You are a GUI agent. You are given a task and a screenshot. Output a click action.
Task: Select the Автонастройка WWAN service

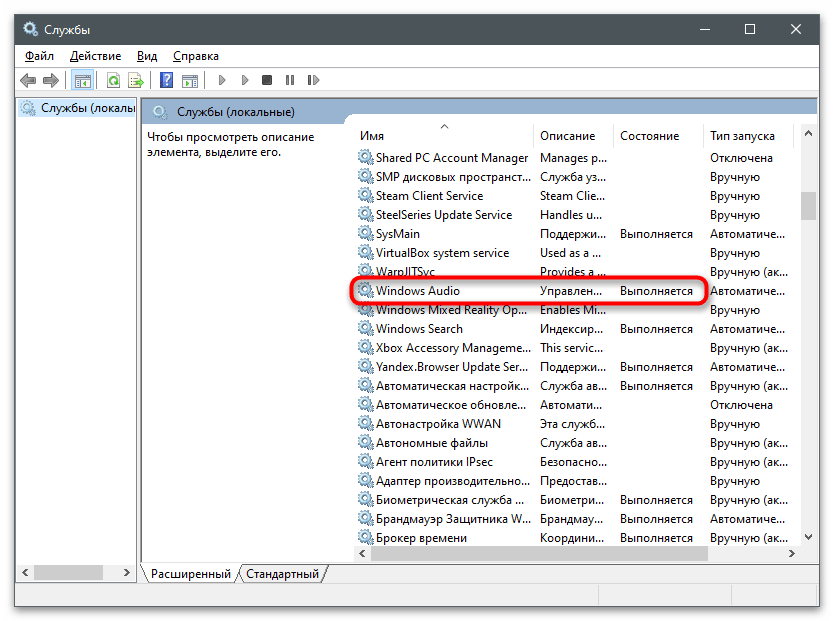pyautogui.click(x=574, y=424)
